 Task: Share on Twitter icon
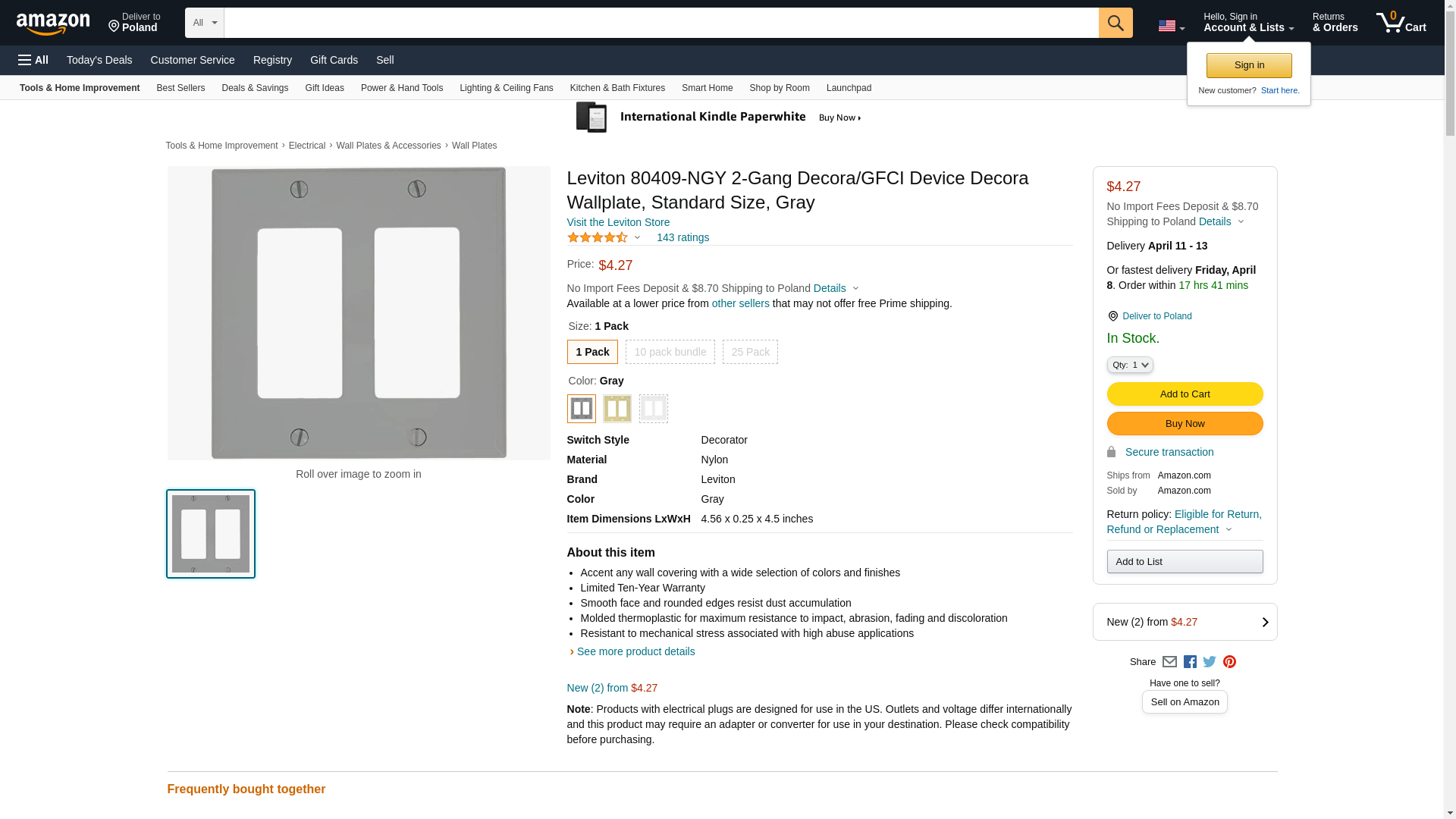[x=1210, y=662]
